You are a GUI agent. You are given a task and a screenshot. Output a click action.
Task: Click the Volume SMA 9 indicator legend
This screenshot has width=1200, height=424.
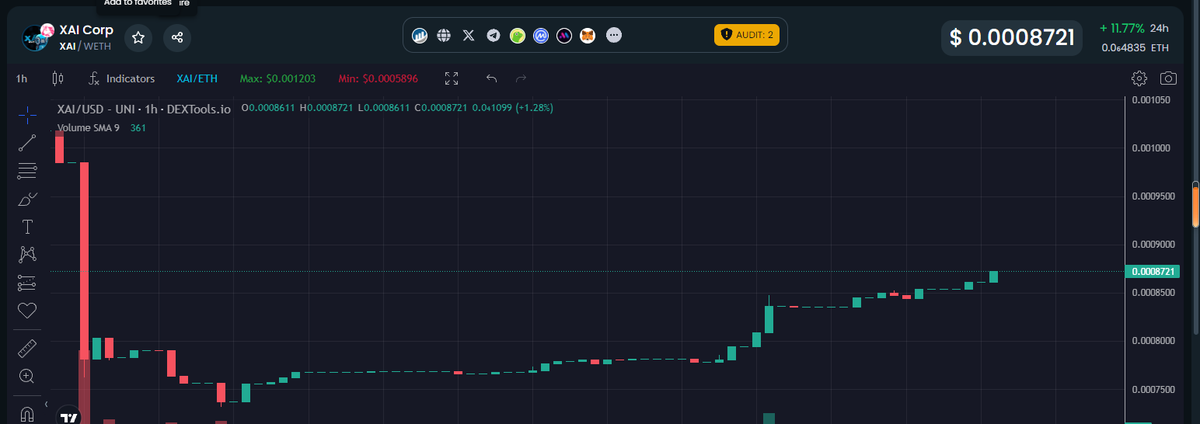coord(89,128)
